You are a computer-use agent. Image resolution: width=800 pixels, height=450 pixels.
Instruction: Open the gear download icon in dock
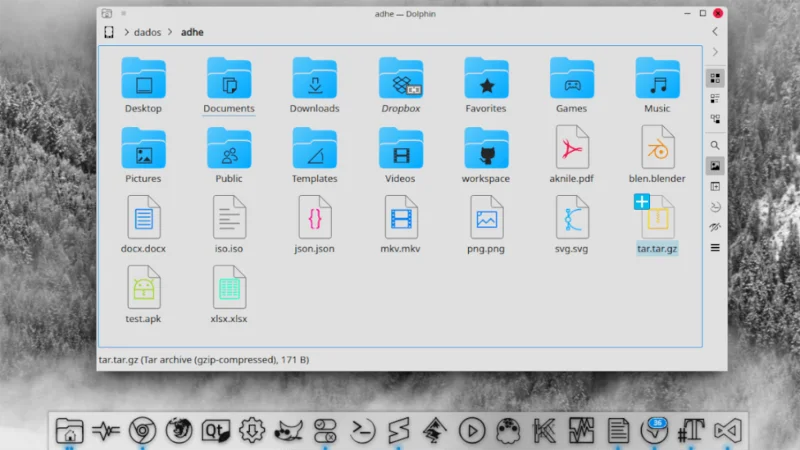point(252,431)
